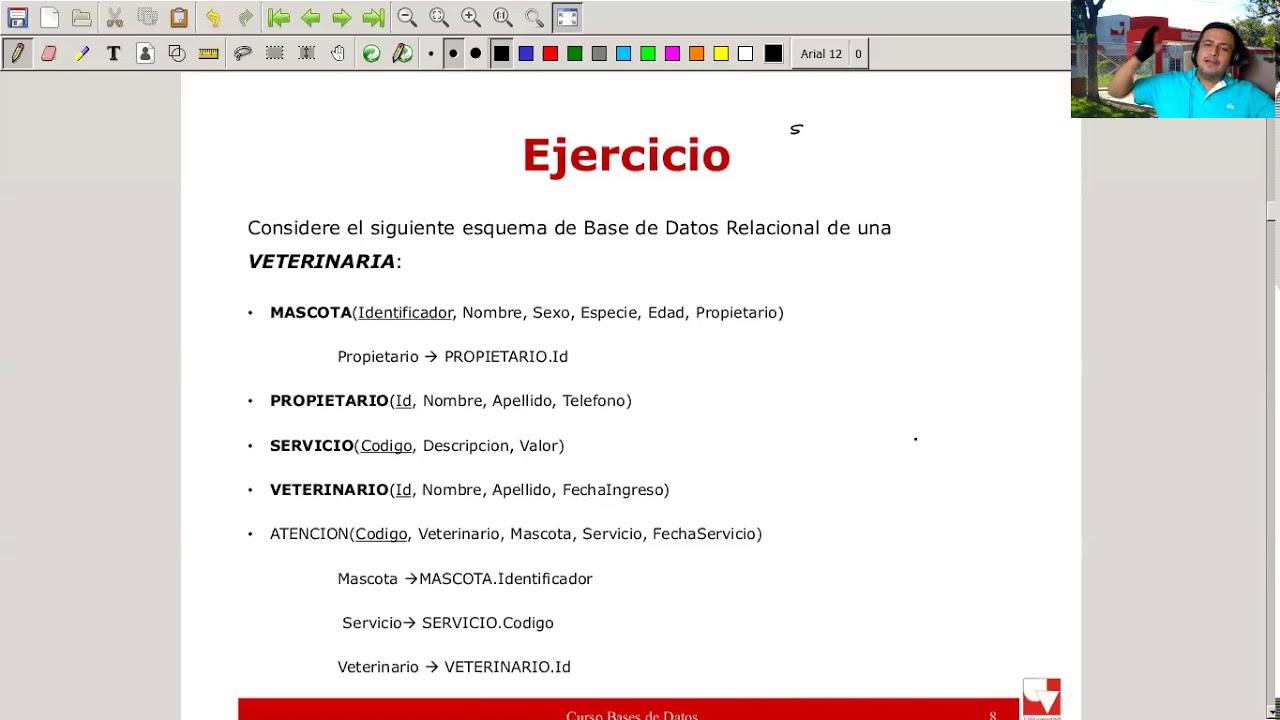Pick the blue color swatch
Image resolution: width=1280 pixels, height=720 pixels.
526,54
